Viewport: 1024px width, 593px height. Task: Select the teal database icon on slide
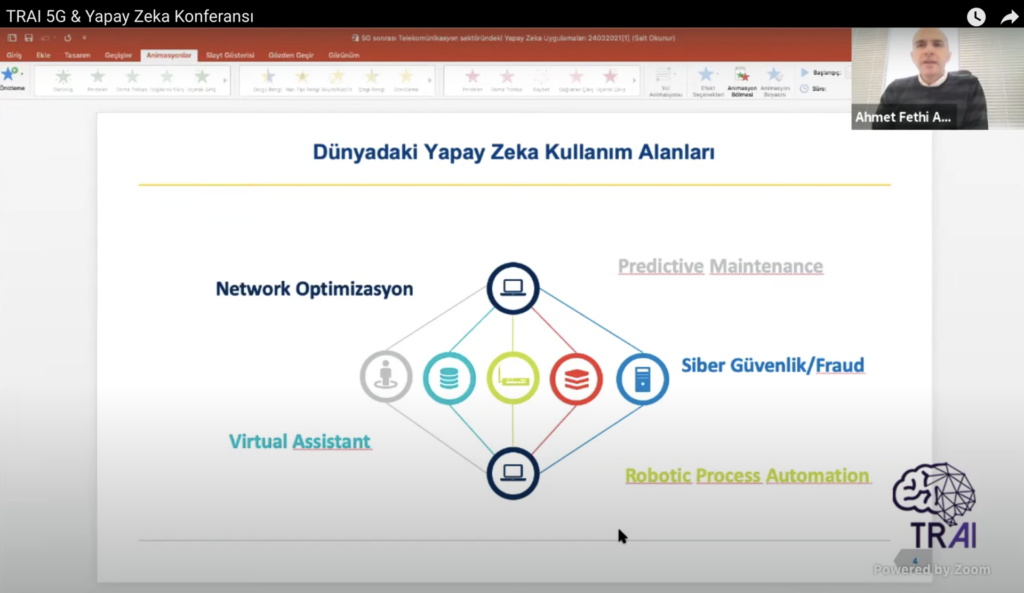(449, 379)
